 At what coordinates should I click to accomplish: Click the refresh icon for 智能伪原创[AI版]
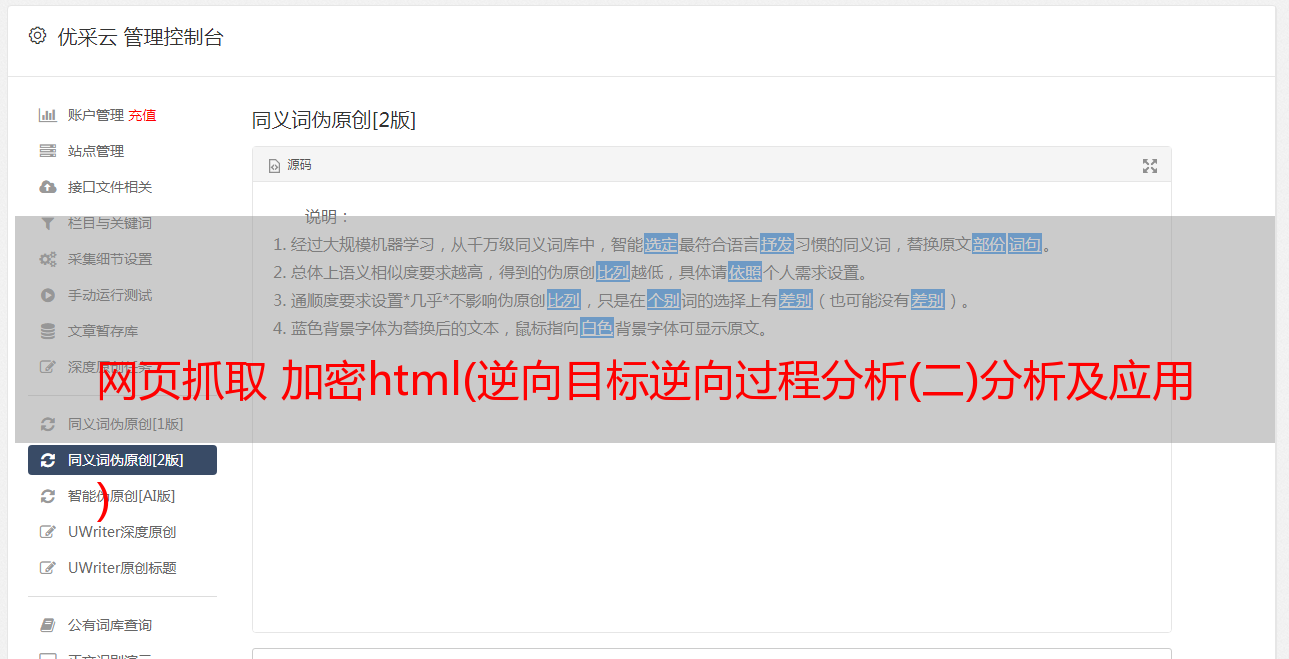[47, 496]
